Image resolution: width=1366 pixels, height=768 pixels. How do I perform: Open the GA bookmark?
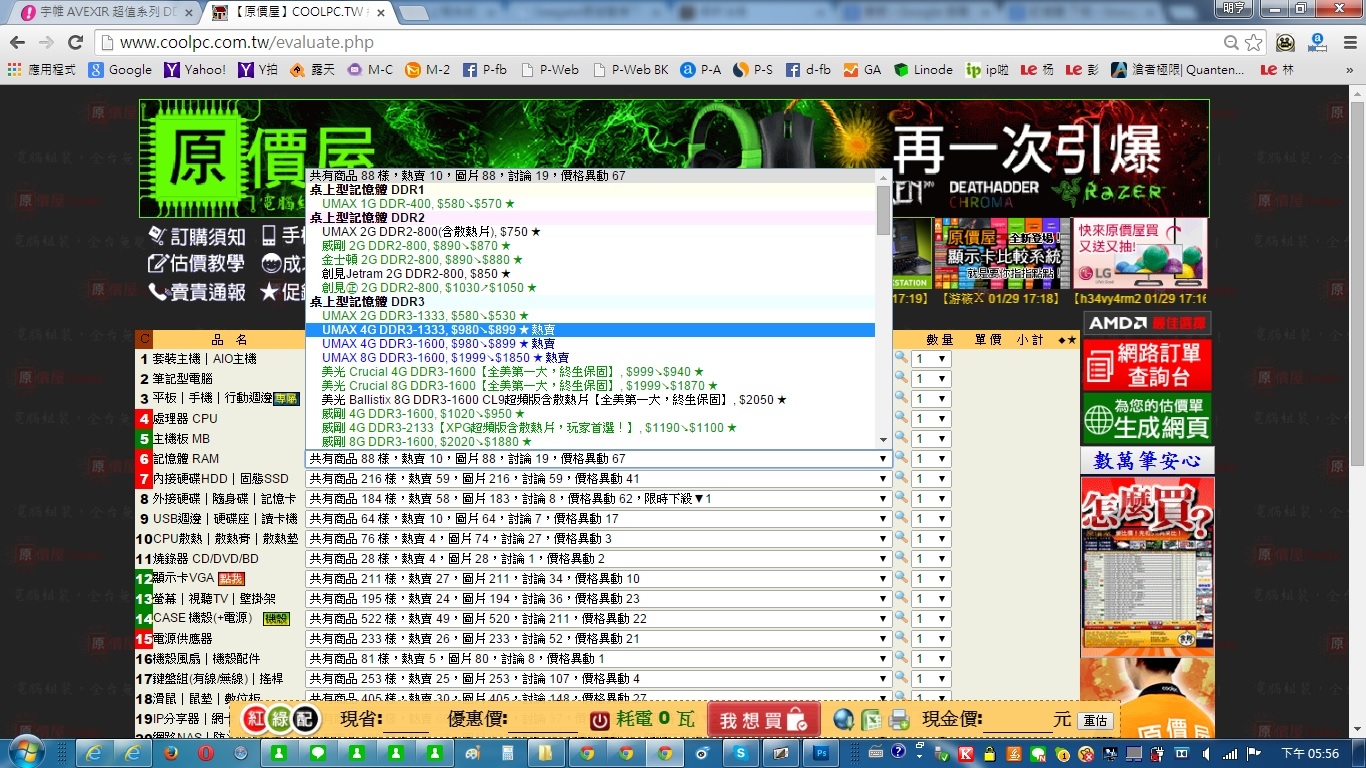pos(862,70)
